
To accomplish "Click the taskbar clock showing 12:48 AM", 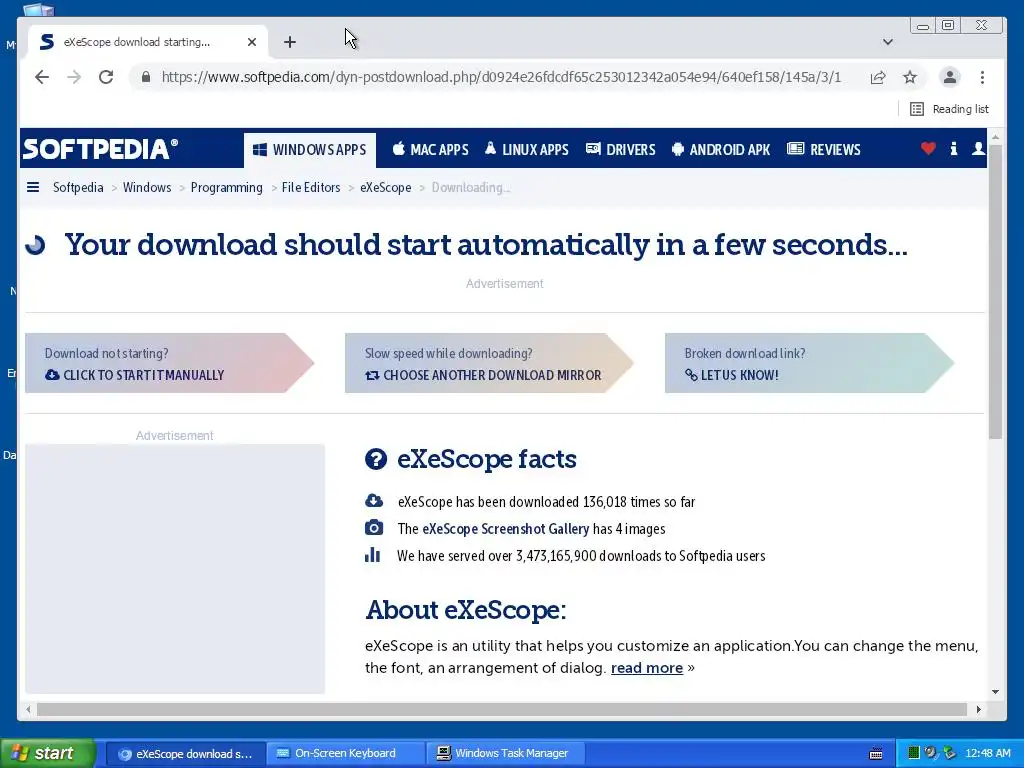I will (x=987, y=754).
